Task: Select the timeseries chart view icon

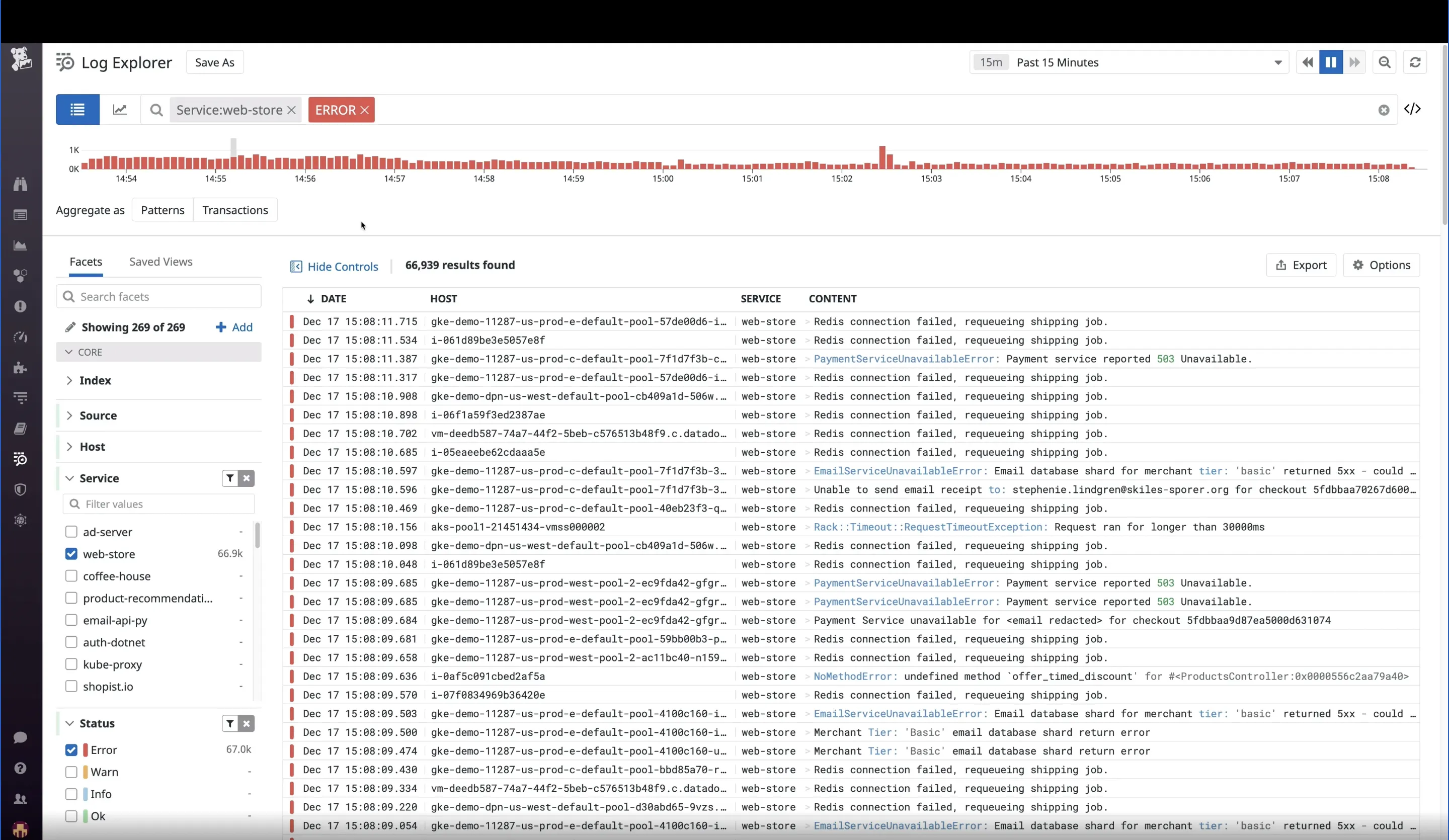Action: click(x=119, y=109)
